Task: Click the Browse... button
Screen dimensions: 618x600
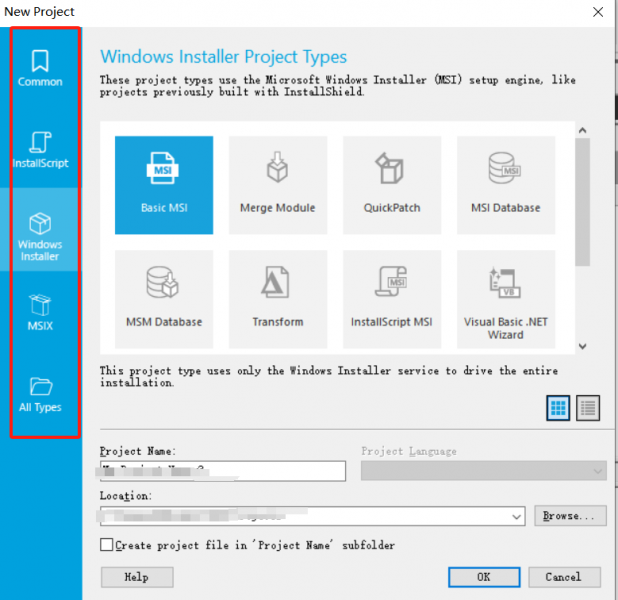Action: click(570, 516)
